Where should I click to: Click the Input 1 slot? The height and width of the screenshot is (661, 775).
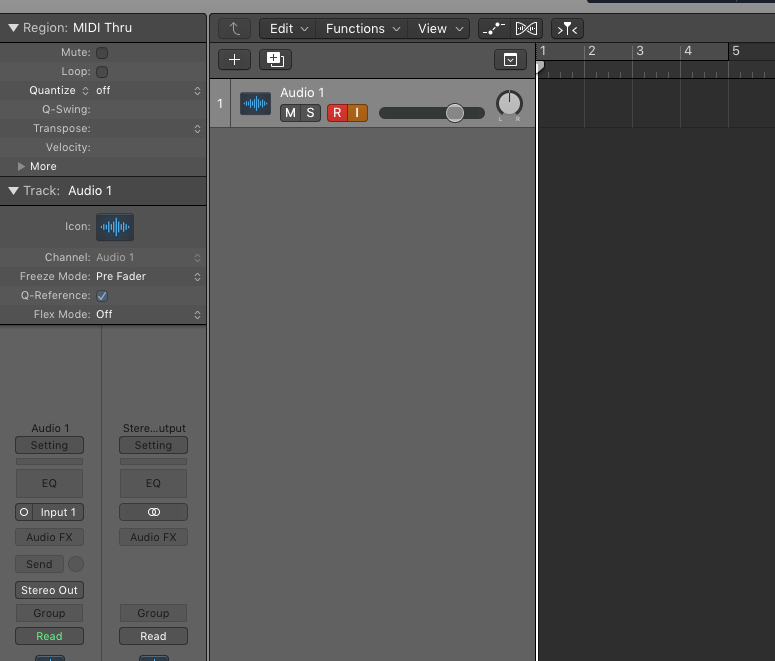pyautogui.click(x=58, y=512)
